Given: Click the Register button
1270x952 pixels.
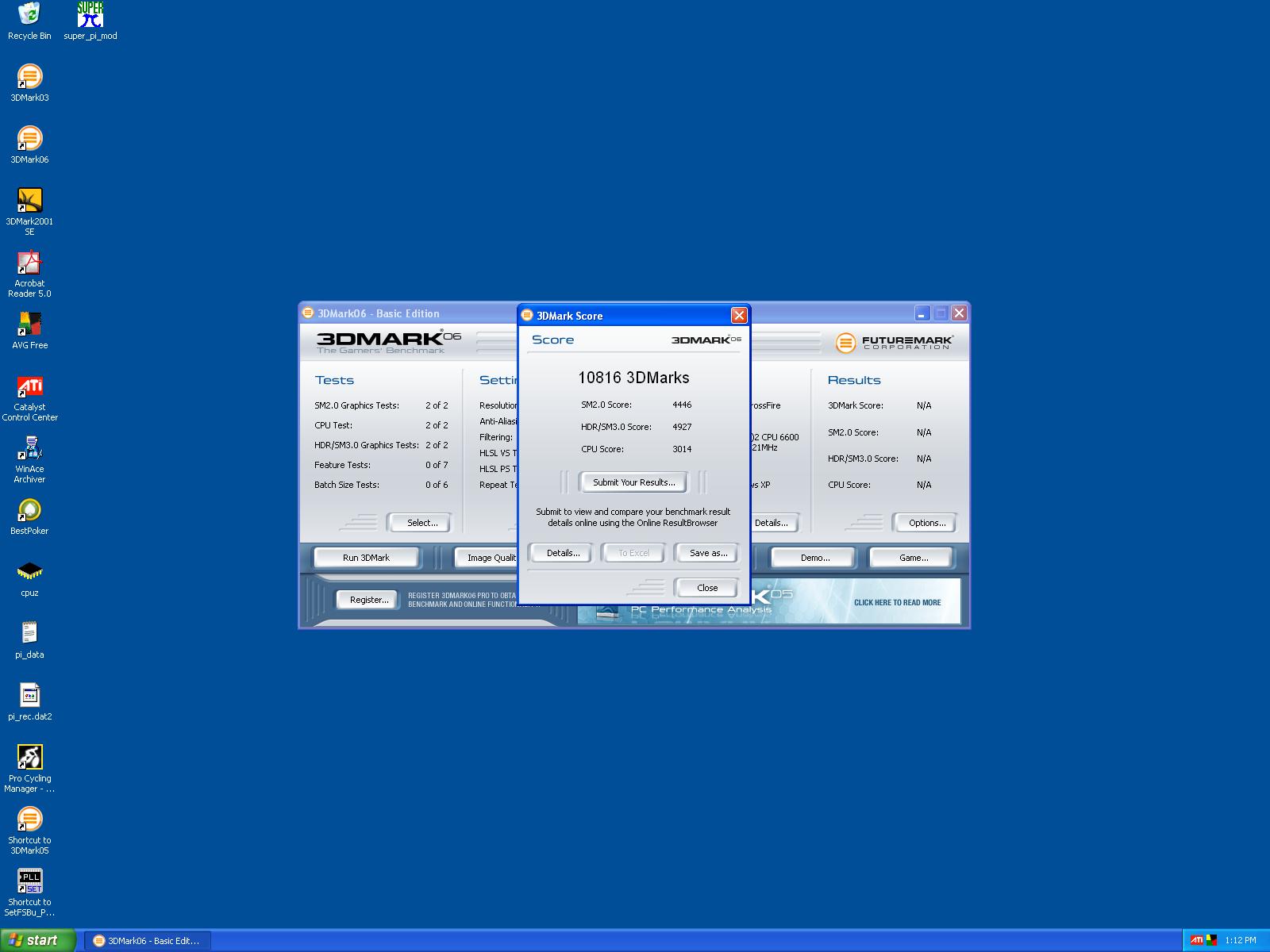Looking at the screenshot, I should pos(369,600).
